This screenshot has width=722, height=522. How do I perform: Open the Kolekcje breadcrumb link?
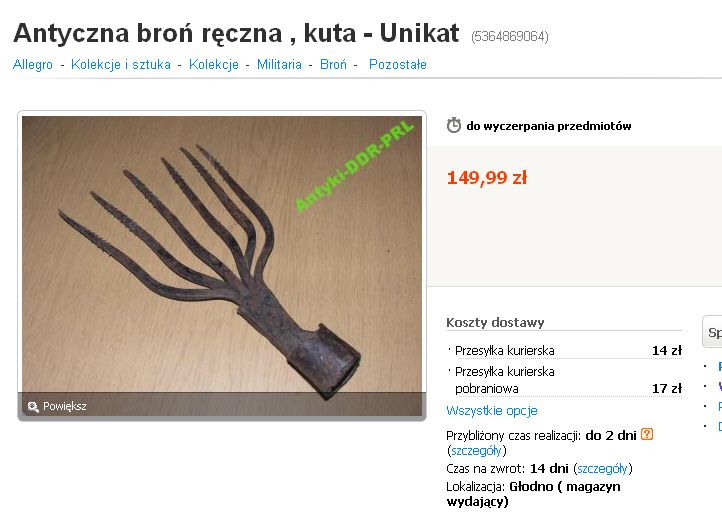pos(214,64)
